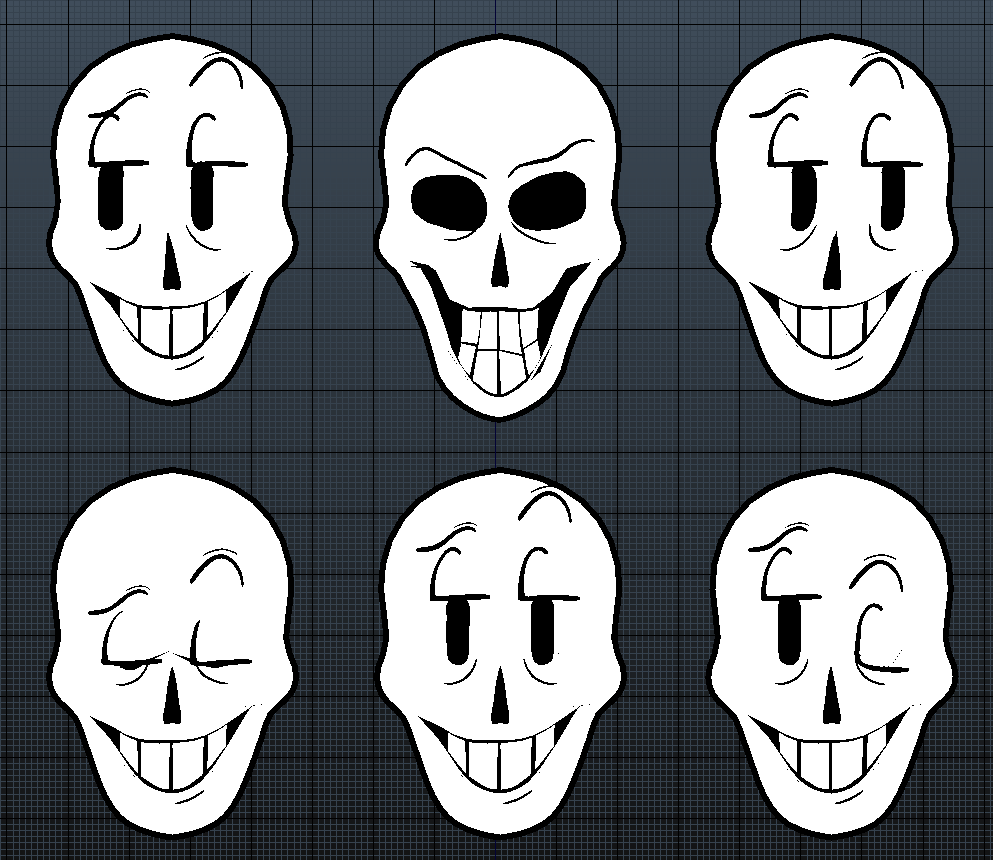Select the angry skull with hollow eye sockets
The height and width of the screenshot is (860, 993).
499,227
